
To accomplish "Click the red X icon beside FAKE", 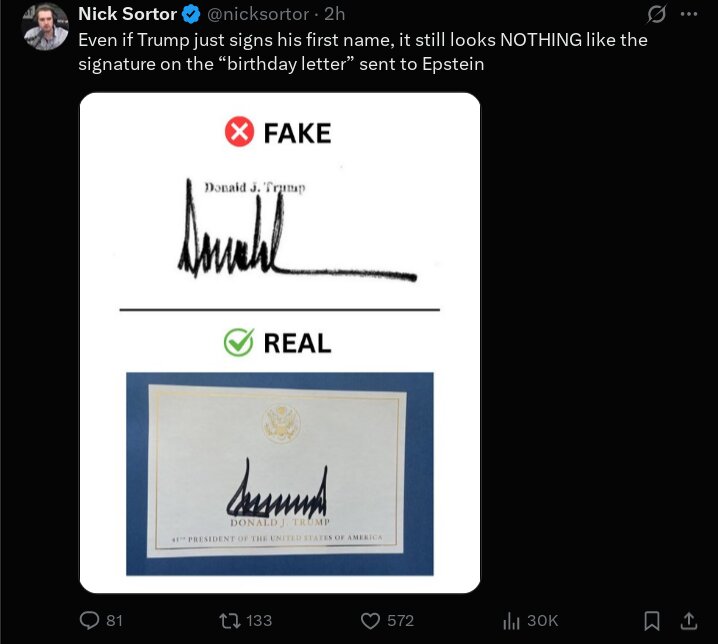I will pyautogui.click(x=239, y=132).
